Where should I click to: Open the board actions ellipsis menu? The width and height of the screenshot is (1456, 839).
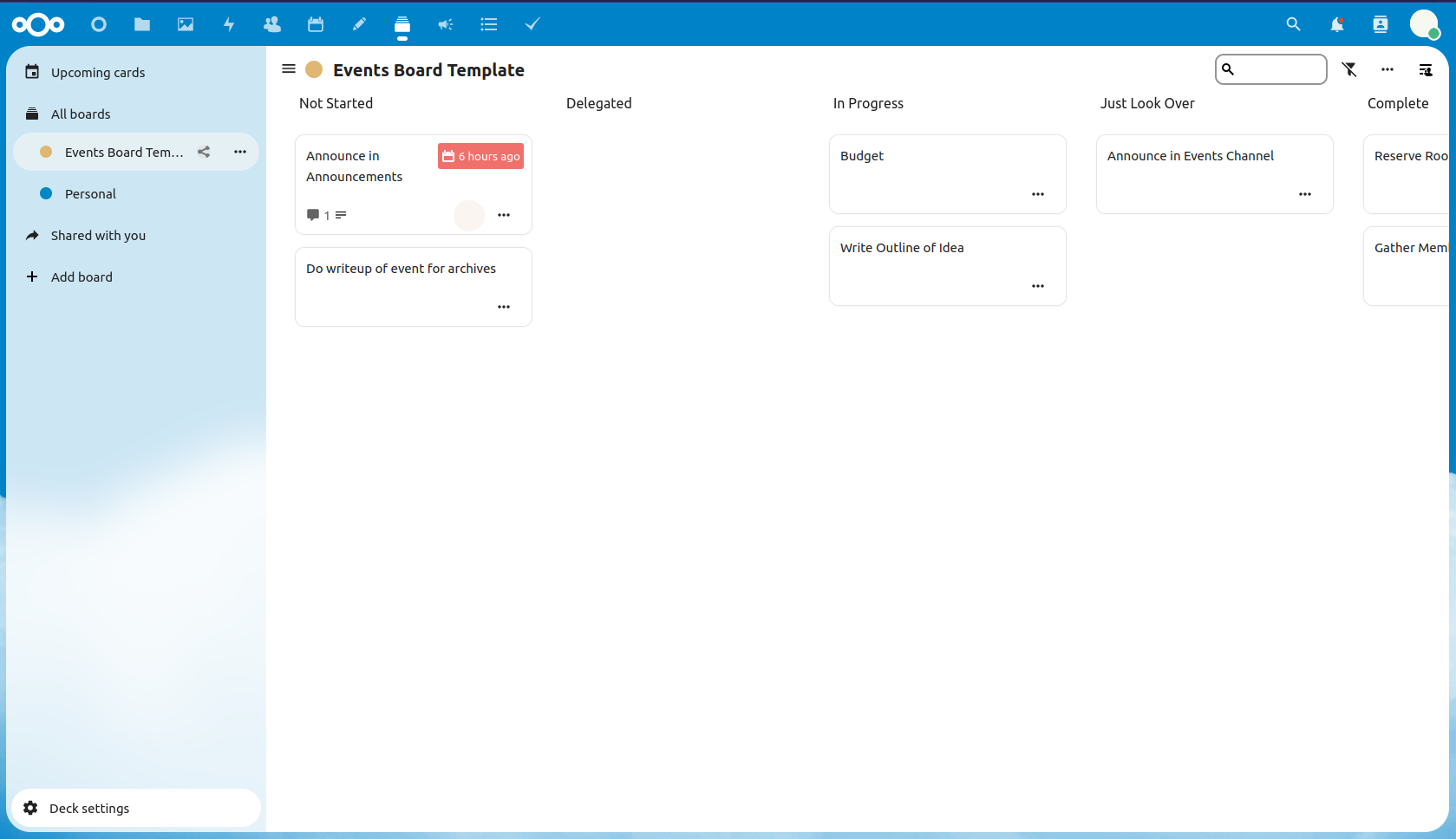pos(1387,69)
